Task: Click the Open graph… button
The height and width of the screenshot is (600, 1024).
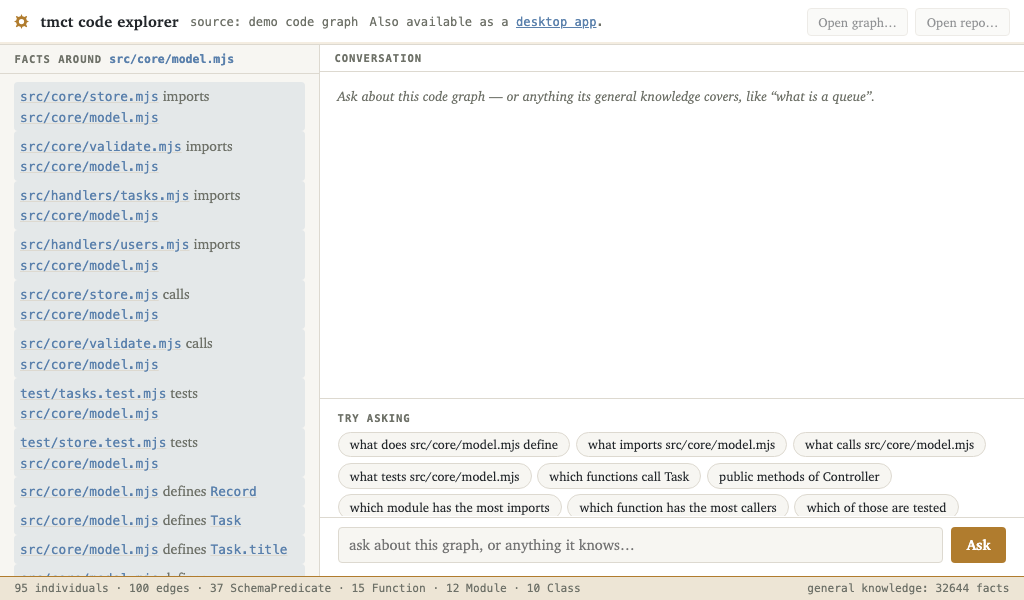Action: pos(857,22)
